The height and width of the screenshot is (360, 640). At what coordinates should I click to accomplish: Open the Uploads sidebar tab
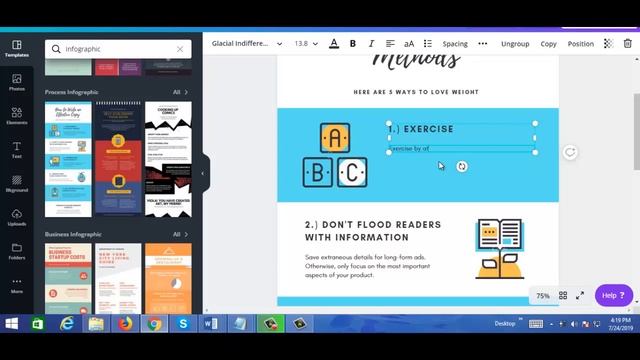(x=17, y=218)
